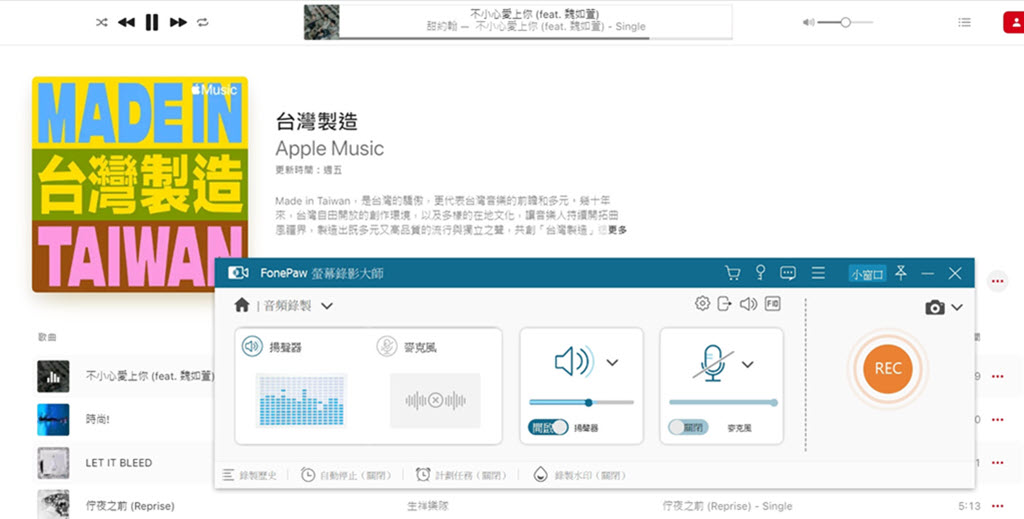The width and height of the screenshot is (1024, 519).
Task: Go to the FonePaw home screen
Action: [242, 305]
